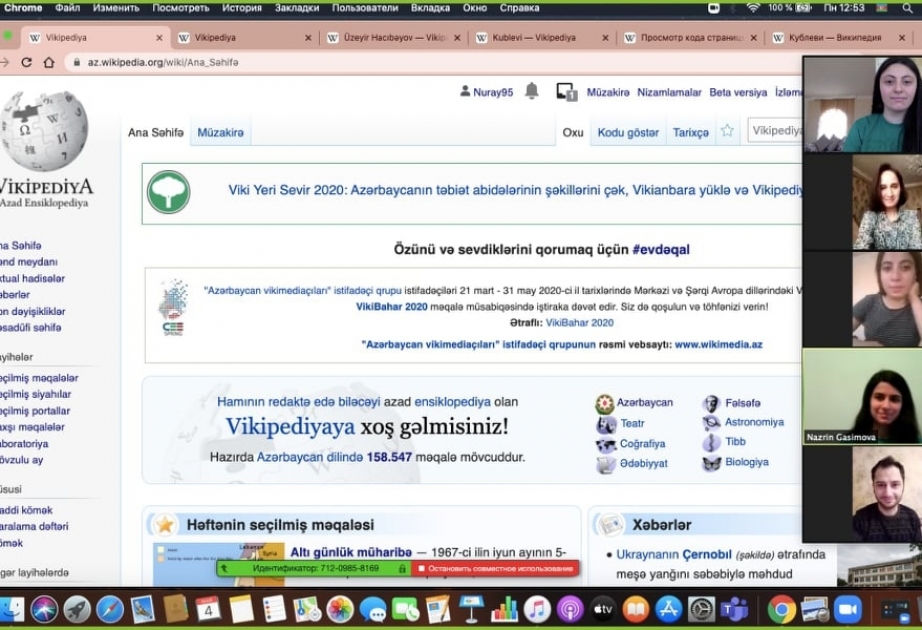Click the Ədəbiyyat portal icon
Image resolution: width=922 pixels, height=630 pixels.
pyautogui.click(x=606, y=465)
